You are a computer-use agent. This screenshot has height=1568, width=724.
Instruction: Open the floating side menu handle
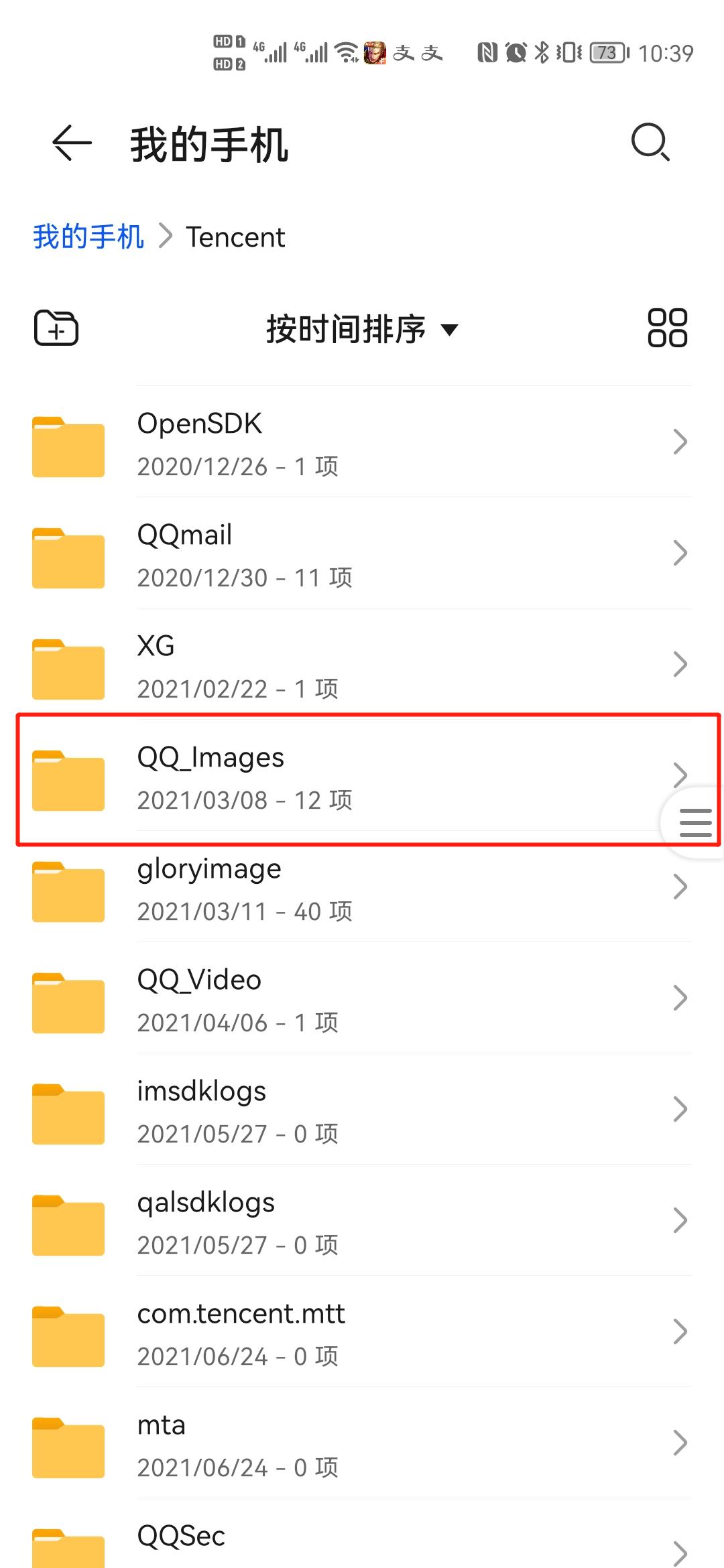tap(695, 822)
